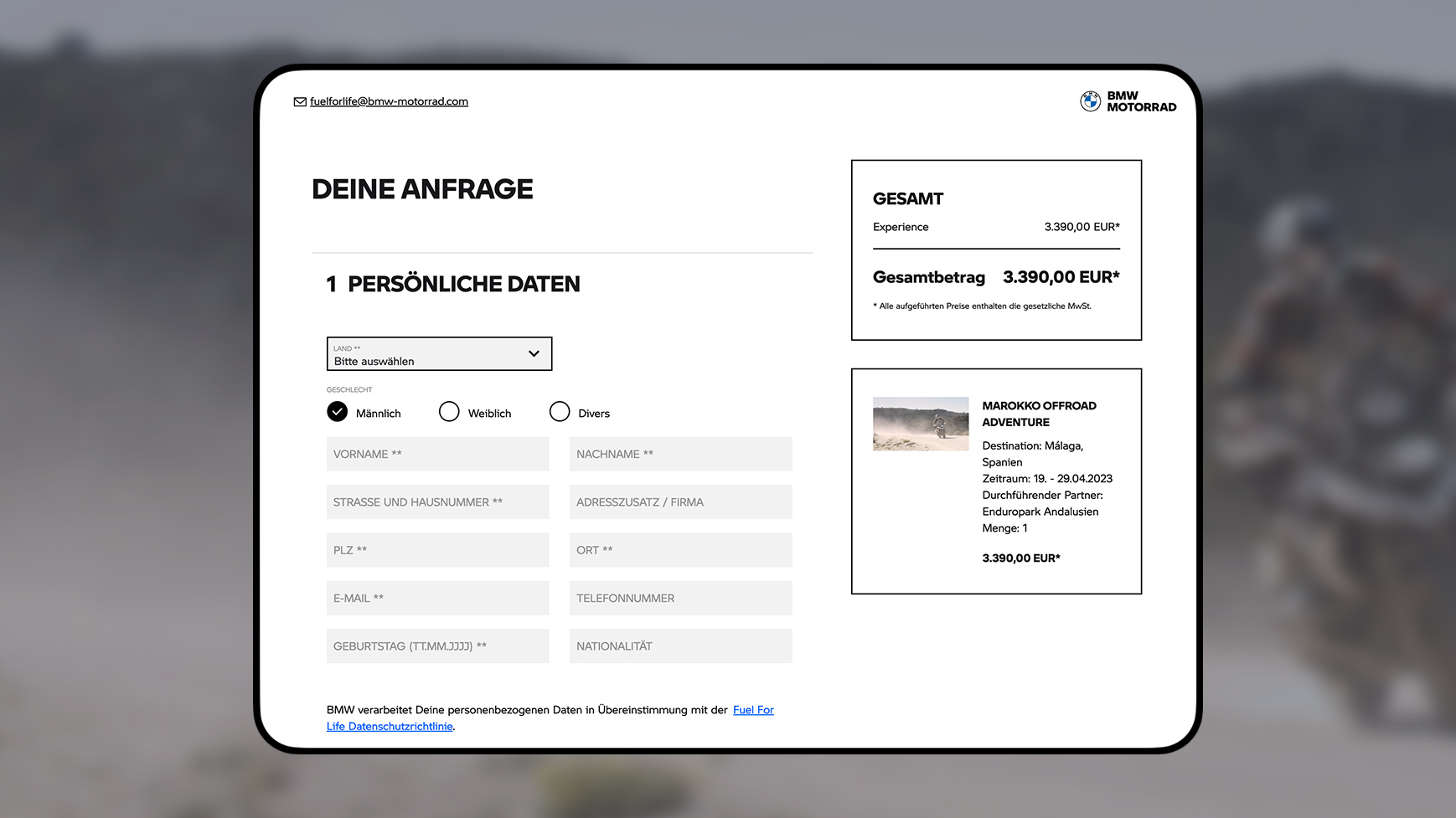The height and width of the screenshot is (818, 1456).
Task: Click the MwSt. price footnote
Action: [x=982, y=306]
